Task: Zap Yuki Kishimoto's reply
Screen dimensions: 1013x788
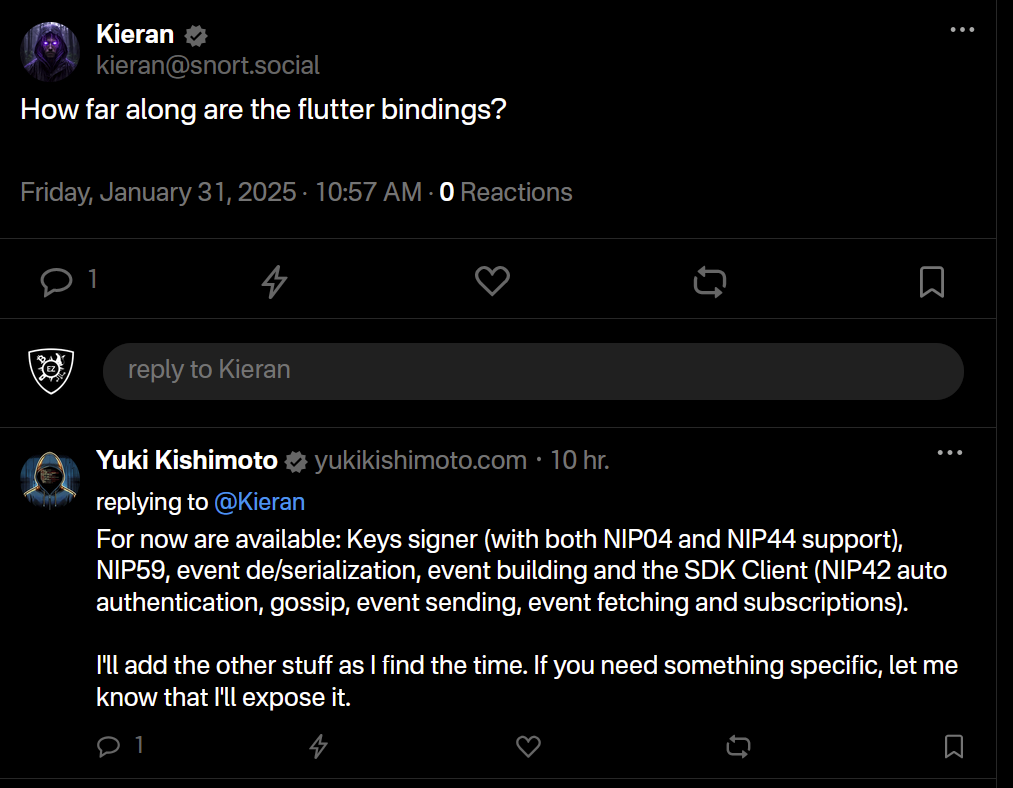Action: (318, 746)
